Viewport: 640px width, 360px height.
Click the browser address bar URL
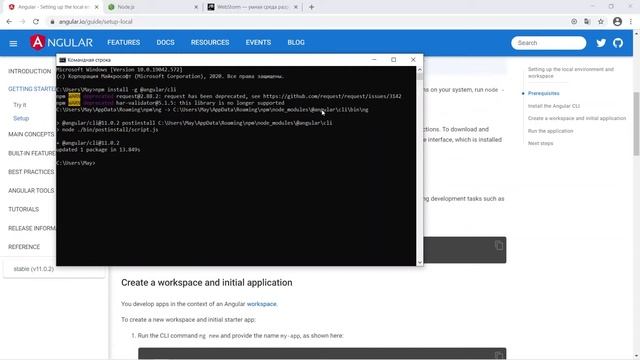pyautogui.click(x=96, y=22)
